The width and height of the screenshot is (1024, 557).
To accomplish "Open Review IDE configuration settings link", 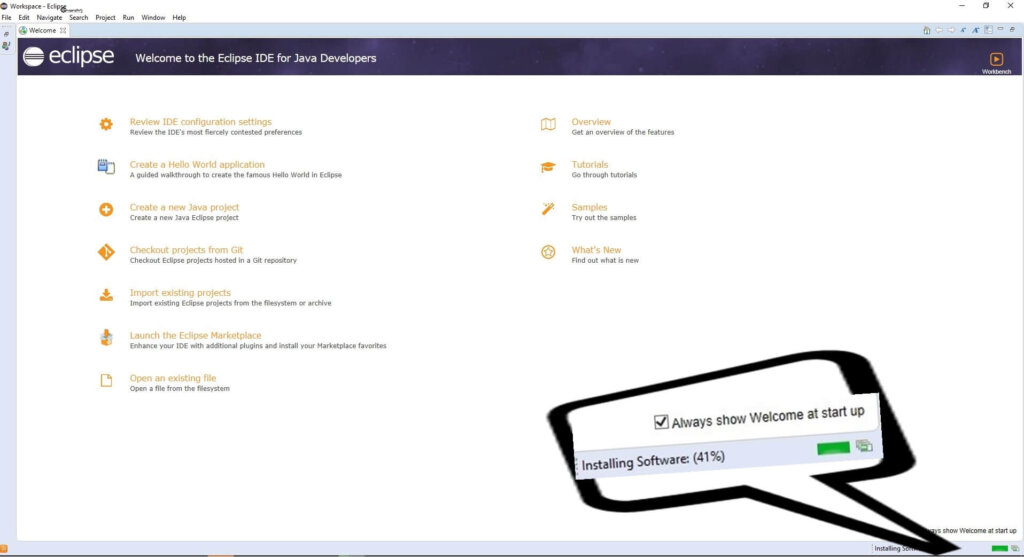I will click(200, 121).
